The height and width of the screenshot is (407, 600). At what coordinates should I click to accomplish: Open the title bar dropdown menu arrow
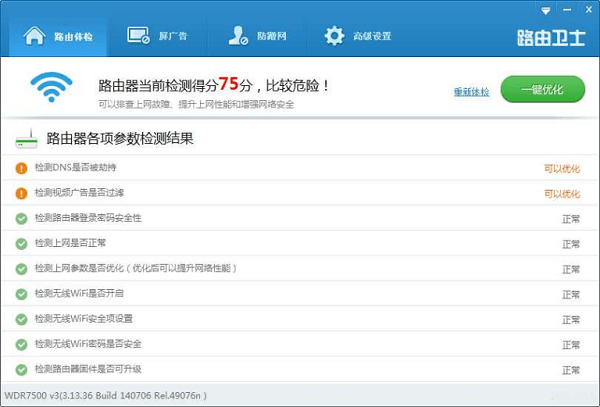(x=543, y=9)
